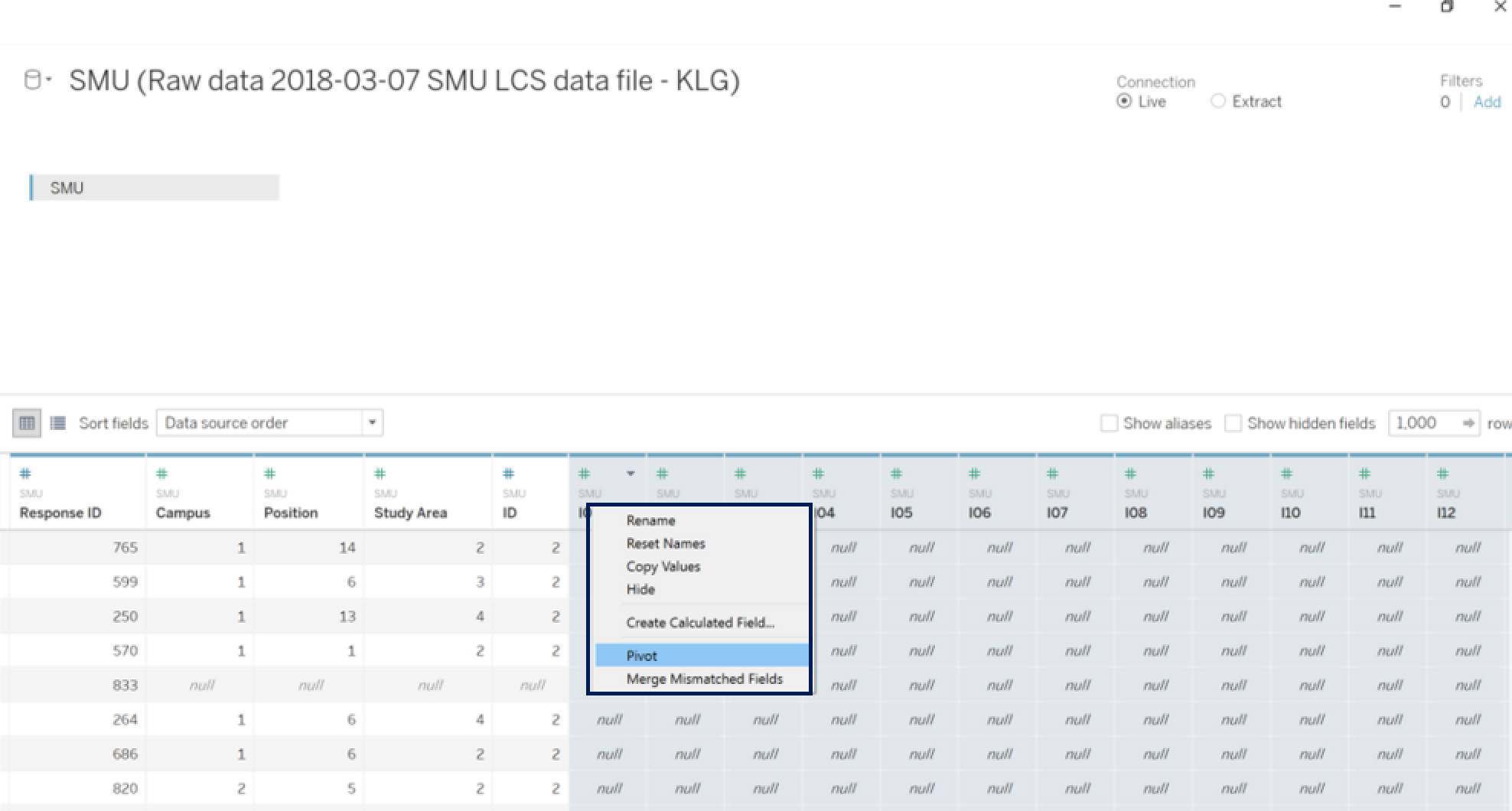
Task: Click the Response ID number type icon
Action: pyautogui.click(x=25, y=474)
